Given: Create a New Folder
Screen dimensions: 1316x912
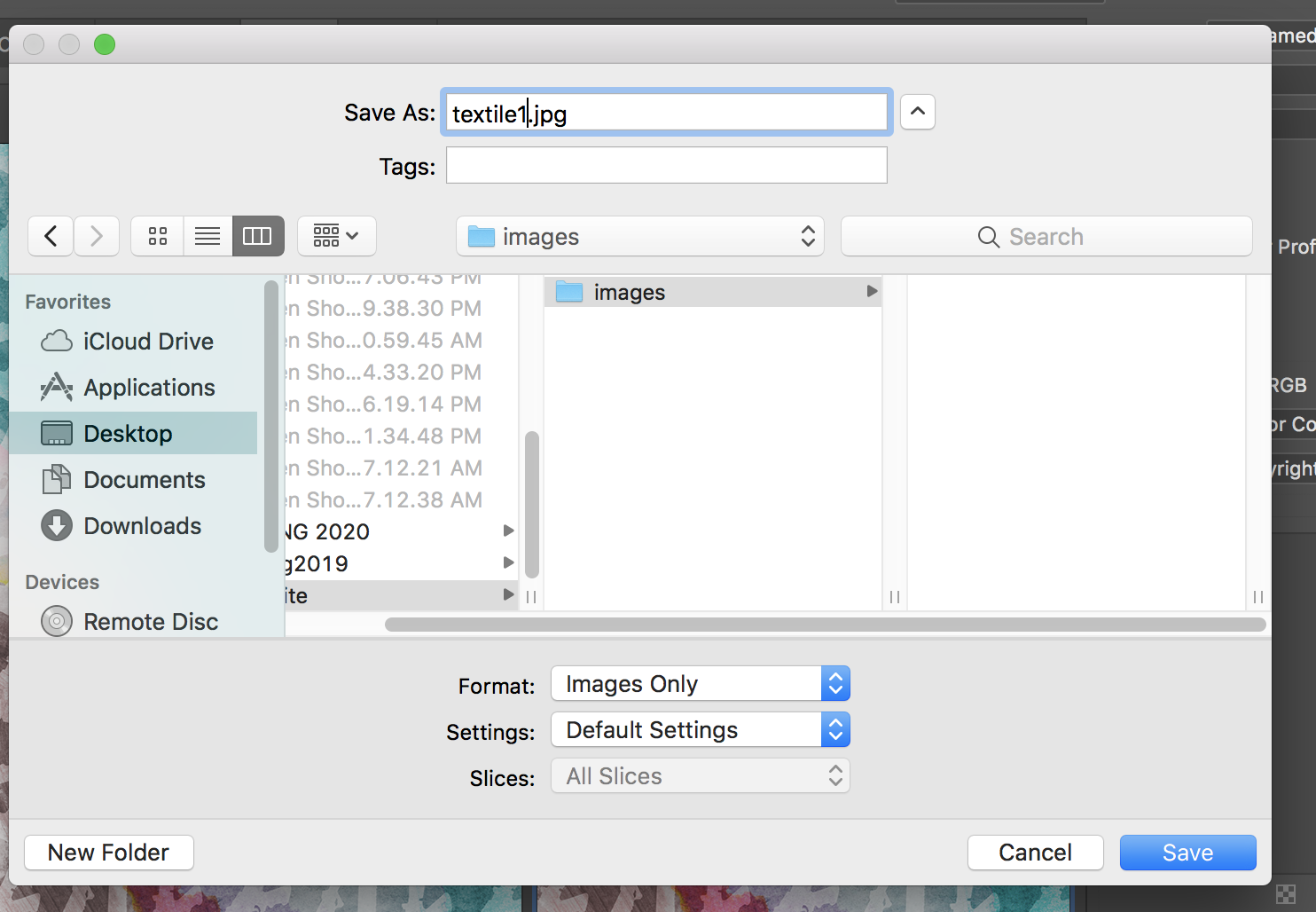Looking at the screenshot, I should tap(108, 853).
